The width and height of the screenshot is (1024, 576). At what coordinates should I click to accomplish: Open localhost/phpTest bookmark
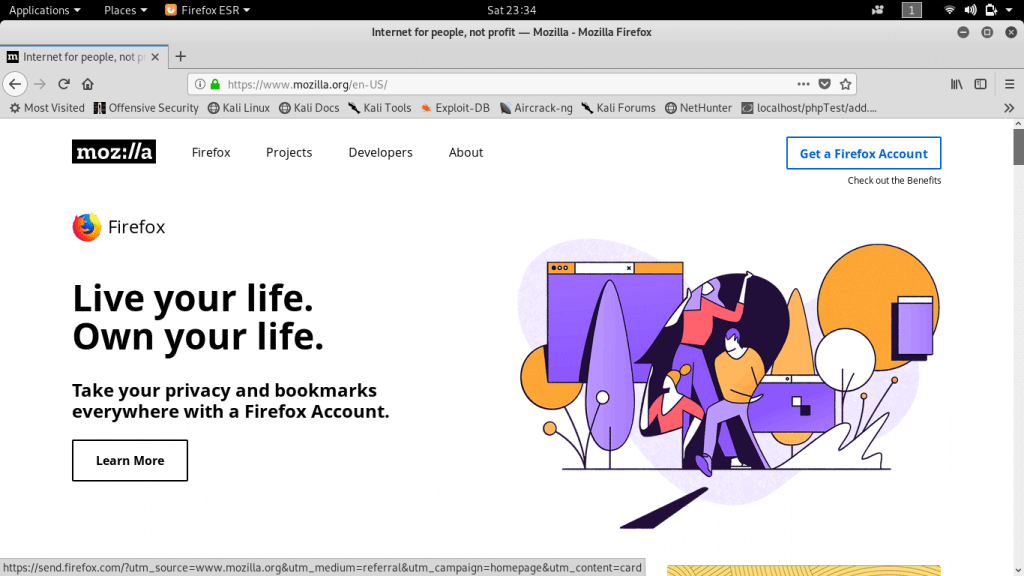point(809,108)
